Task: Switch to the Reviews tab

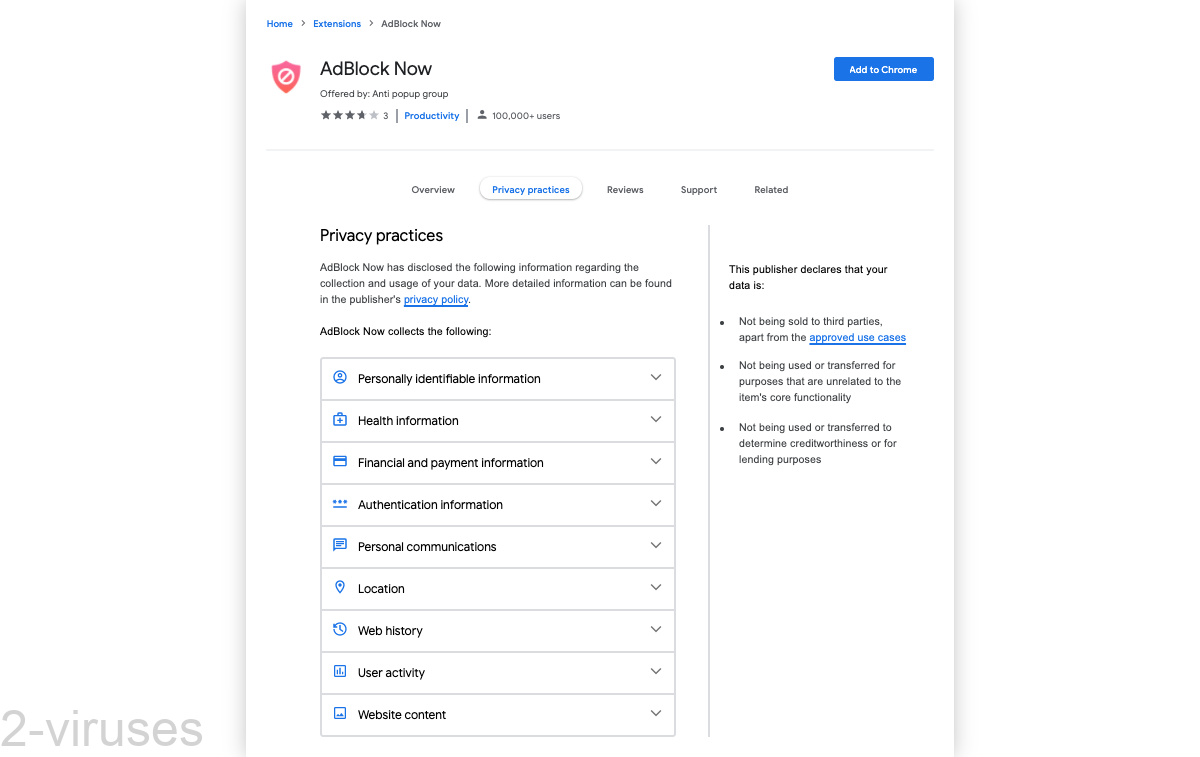Action: pos(624,189)
